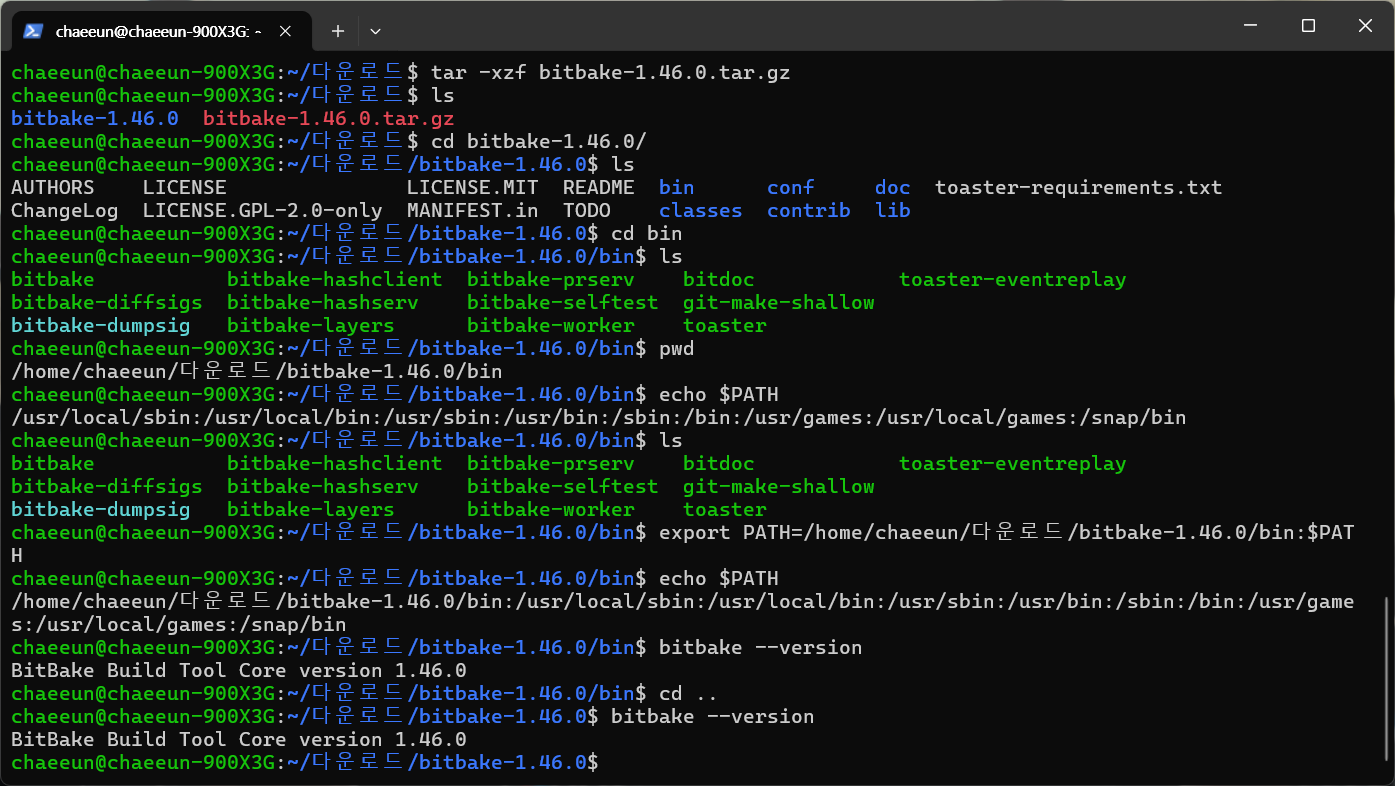Click the AUTHORS file name in the listing

coord(53,187)
